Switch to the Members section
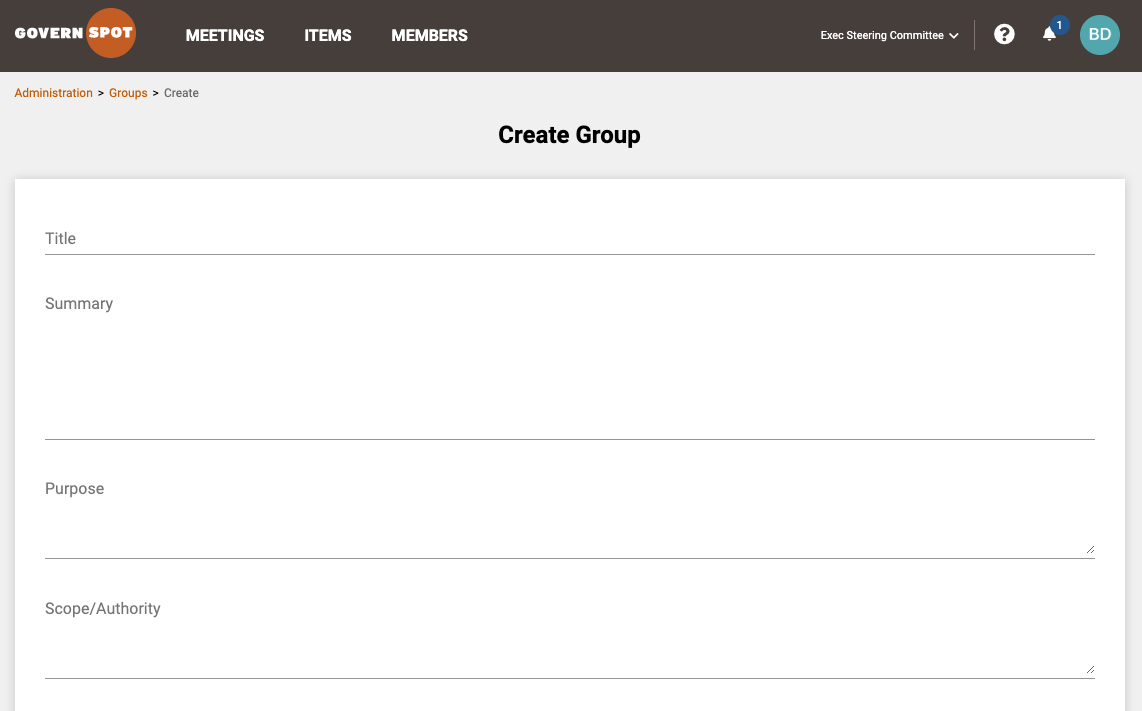The height and width of the screenshot is (711, 1142). pos(430,36)
